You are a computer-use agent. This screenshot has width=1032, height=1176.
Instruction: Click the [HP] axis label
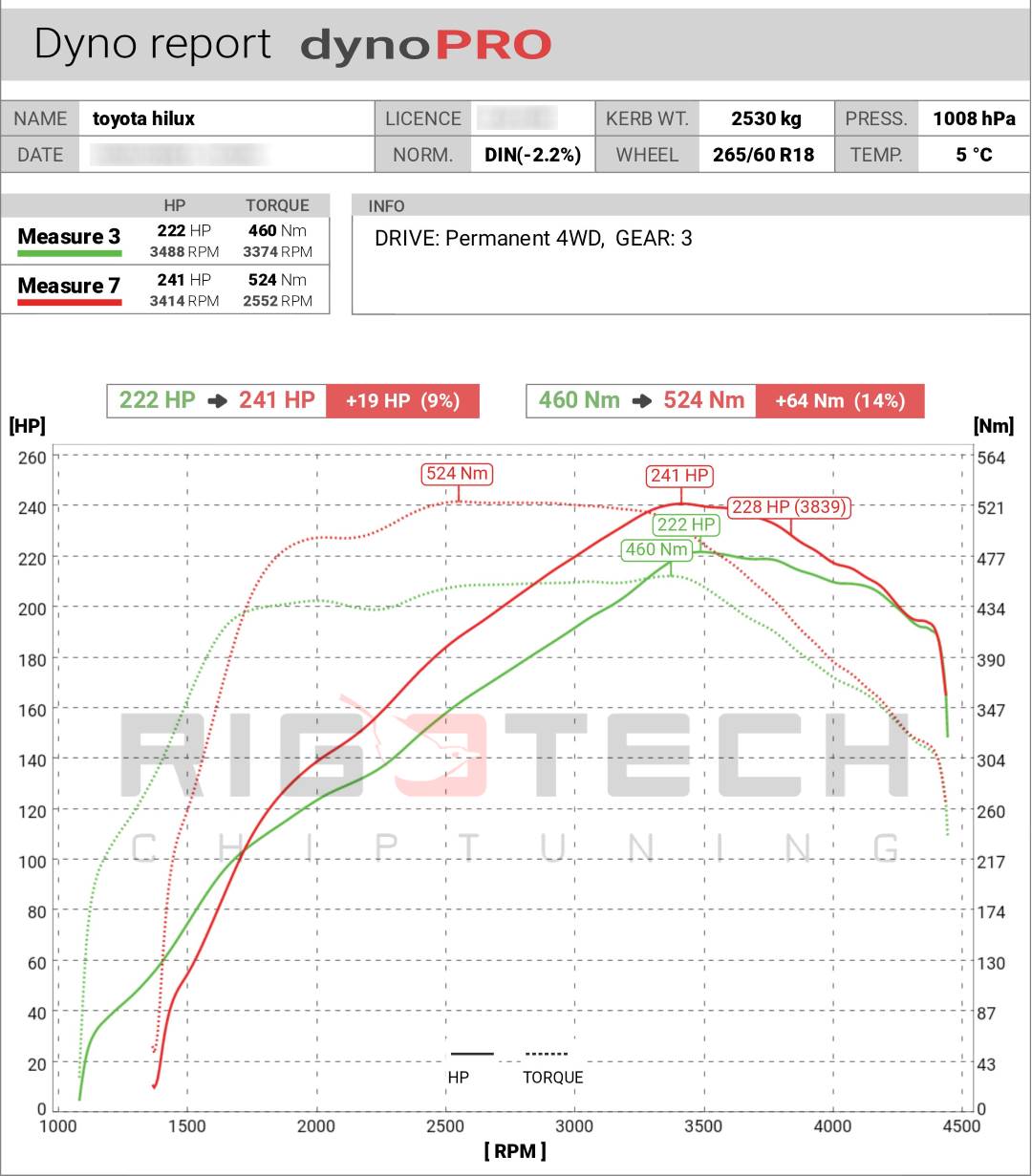coord(27,425)
